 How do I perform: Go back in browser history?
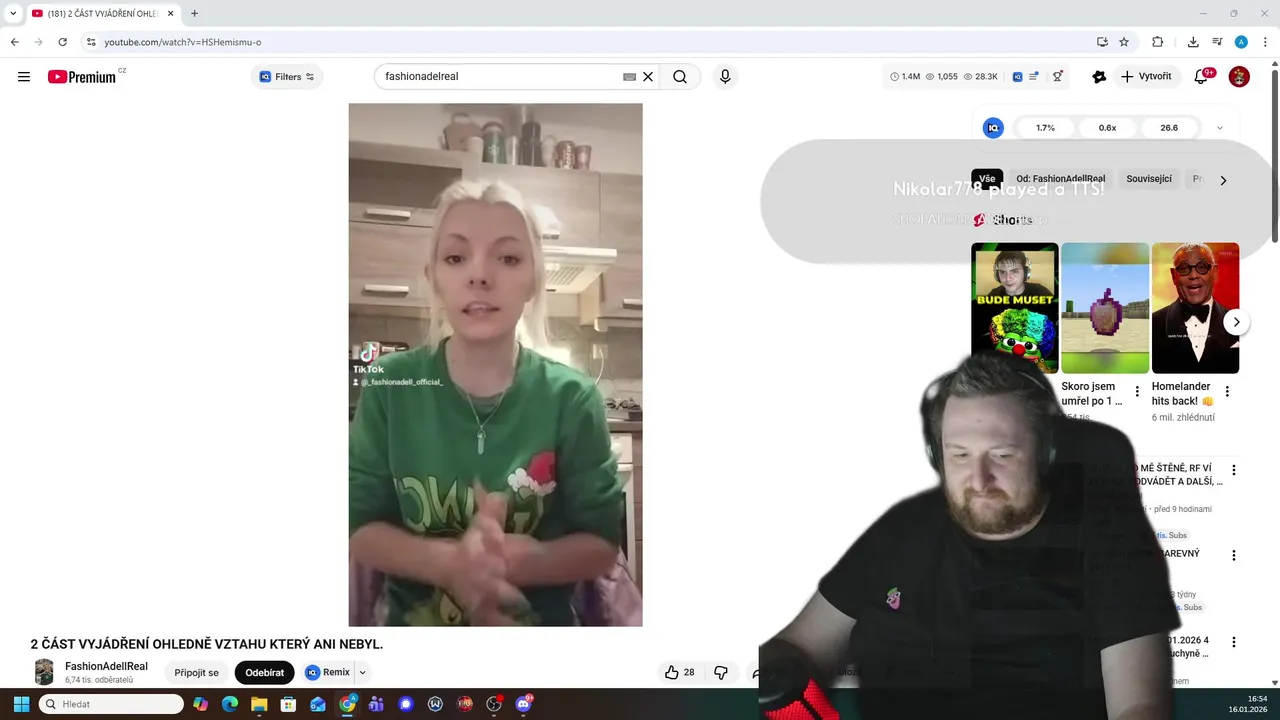pos(14,42)
